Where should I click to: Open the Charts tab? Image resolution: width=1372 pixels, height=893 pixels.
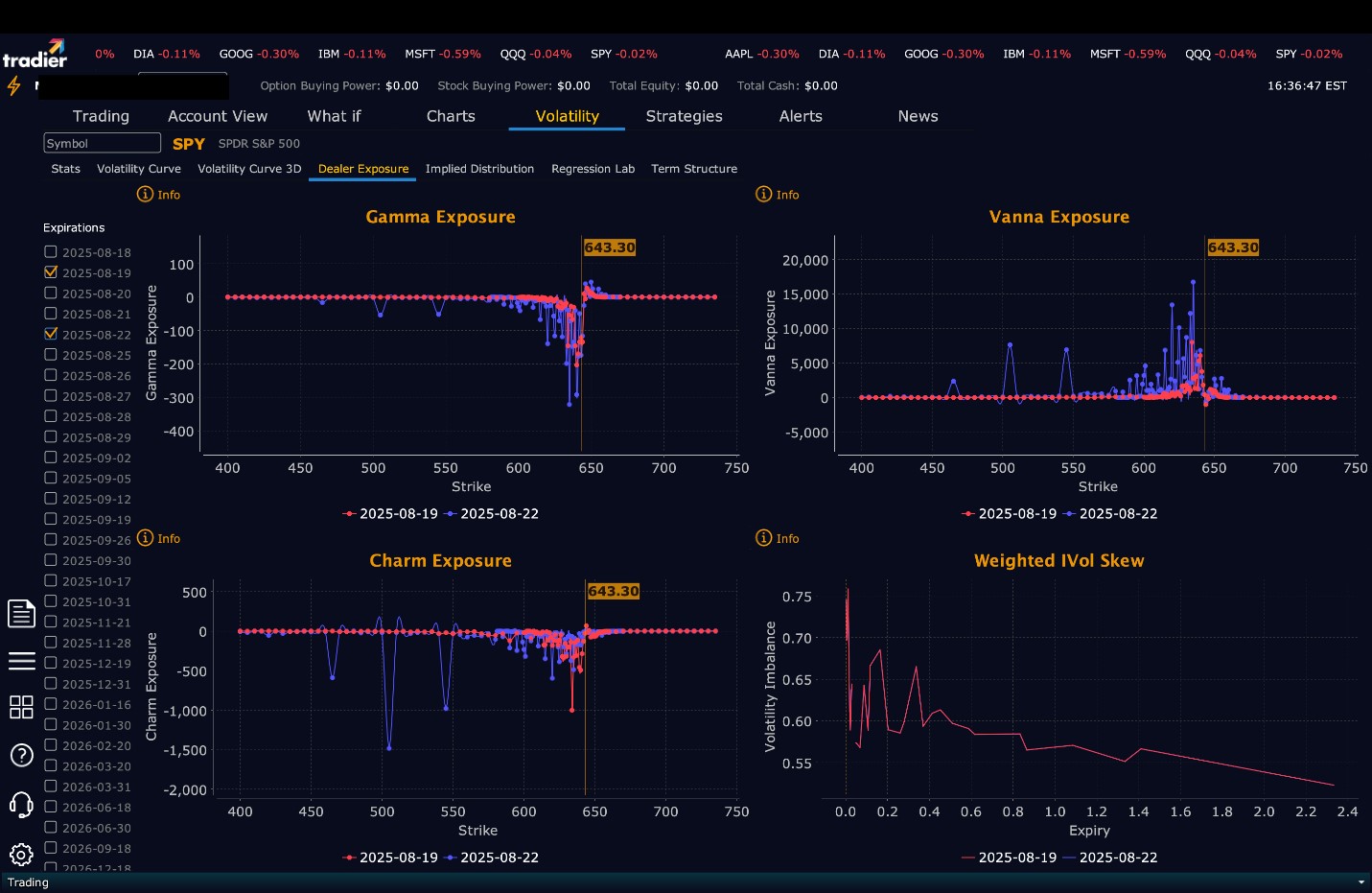(451, 116)
